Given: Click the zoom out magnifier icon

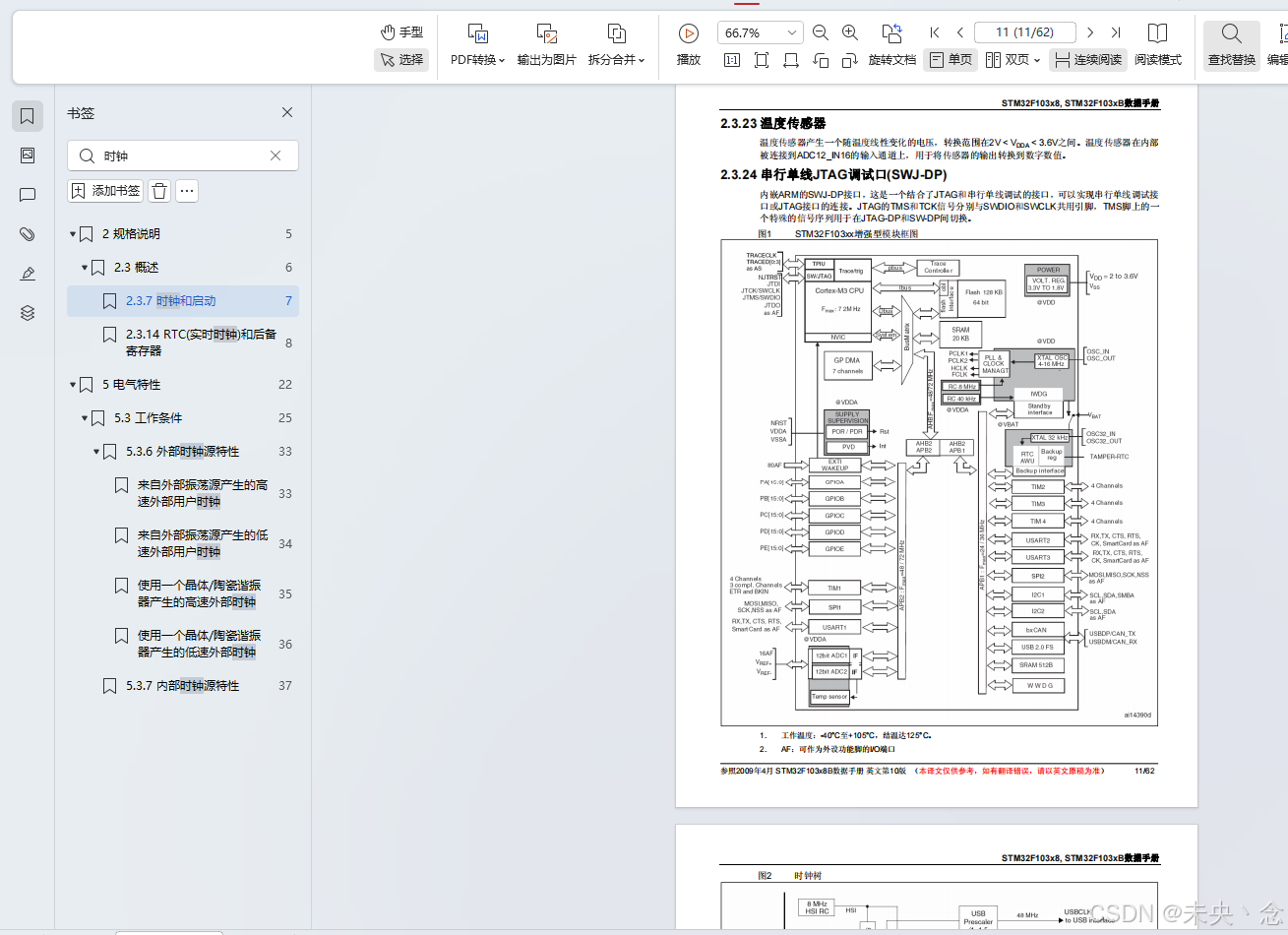Looking at the screenshot, I should (821, 32).
